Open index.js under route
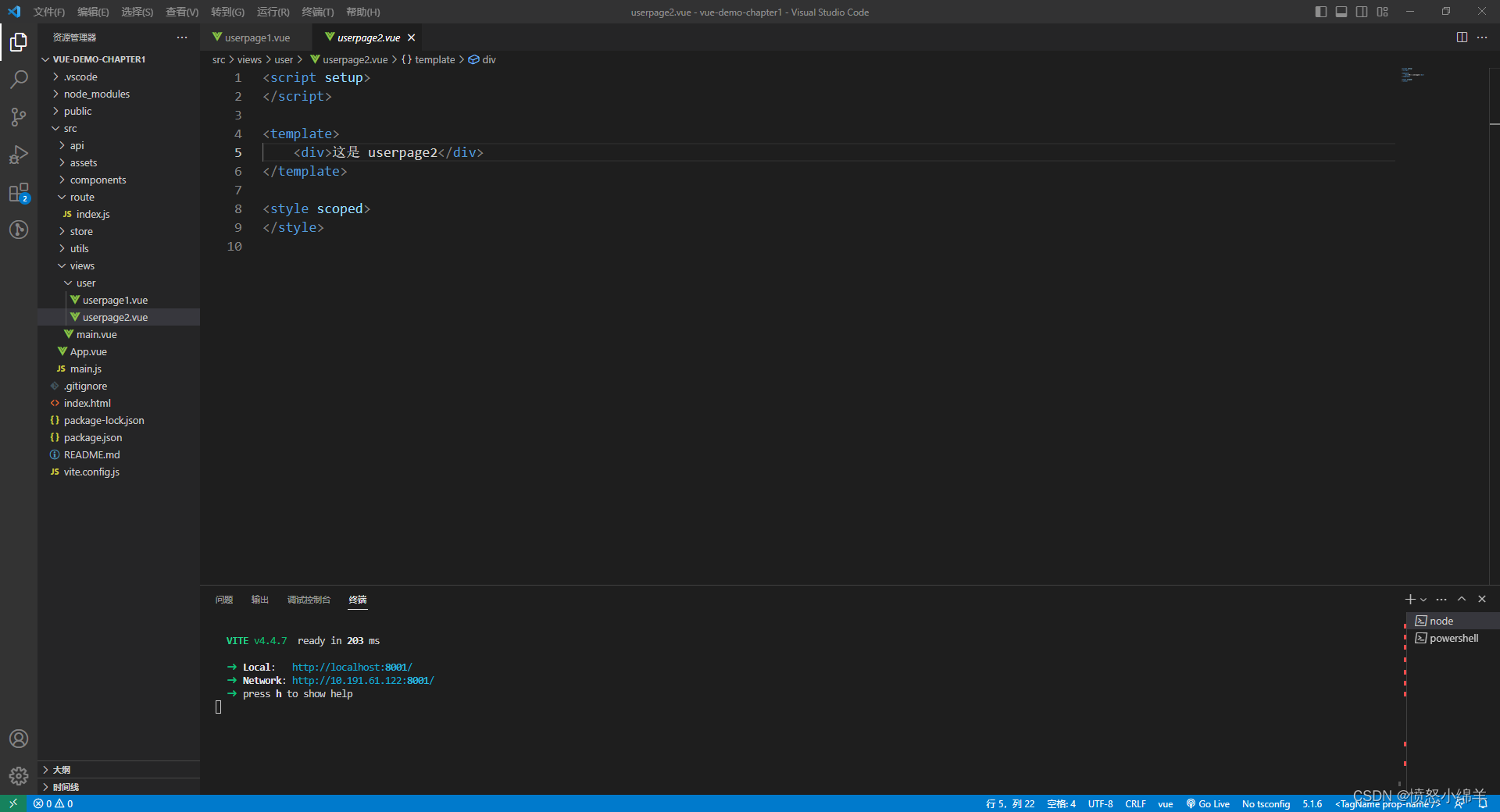Screen dimensions: 1500x812 pos(119,214)
